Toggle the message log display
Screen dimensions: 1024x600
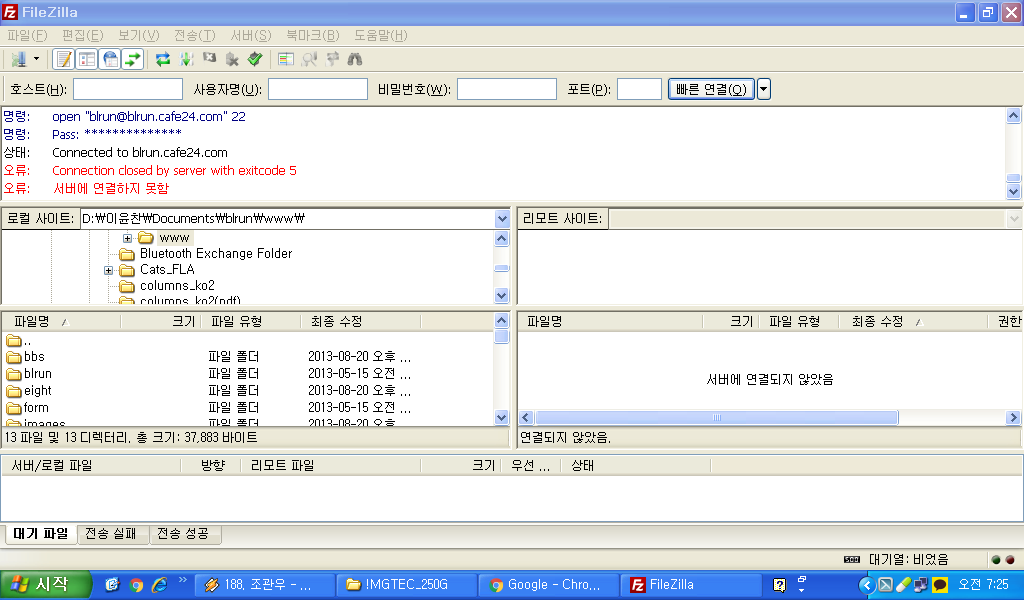click(x=64, y=59)
